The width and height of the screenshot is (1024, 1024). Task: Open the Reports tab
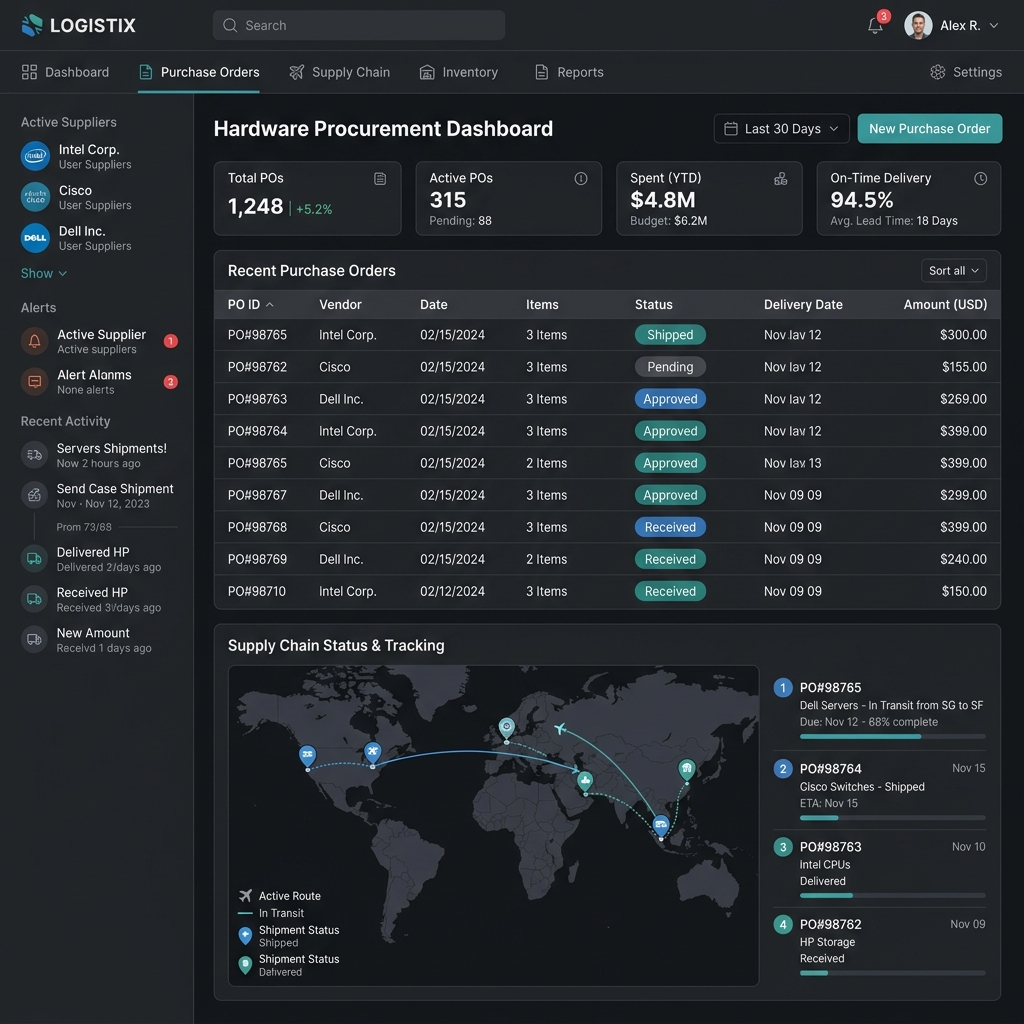569,72
